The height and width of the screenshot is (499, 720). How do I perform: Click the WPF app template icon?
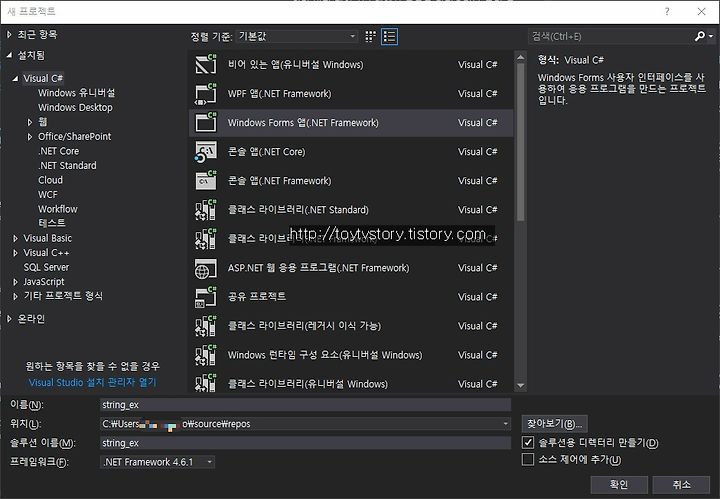tap(206, 94)
